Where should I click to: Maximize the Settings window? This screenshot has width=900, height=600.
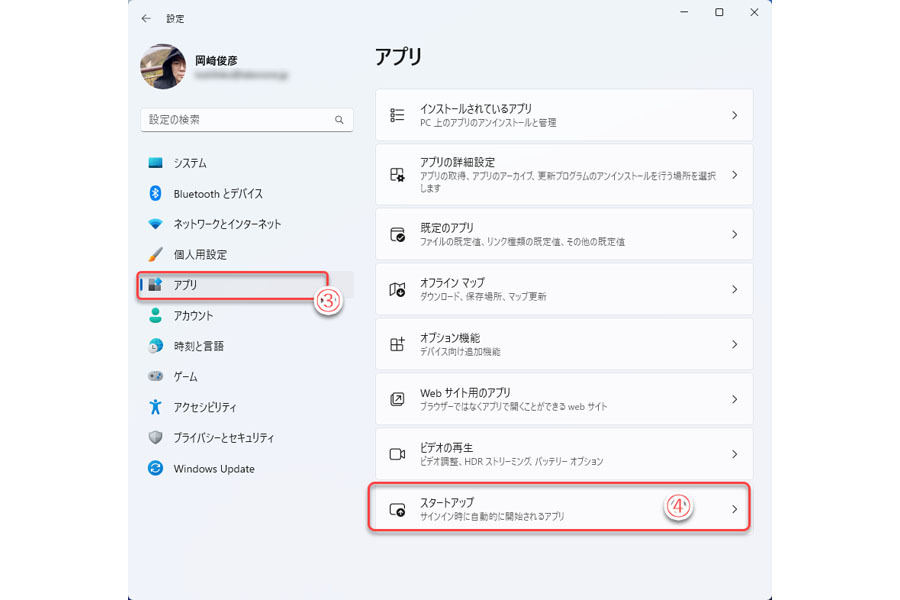[719, 12]
